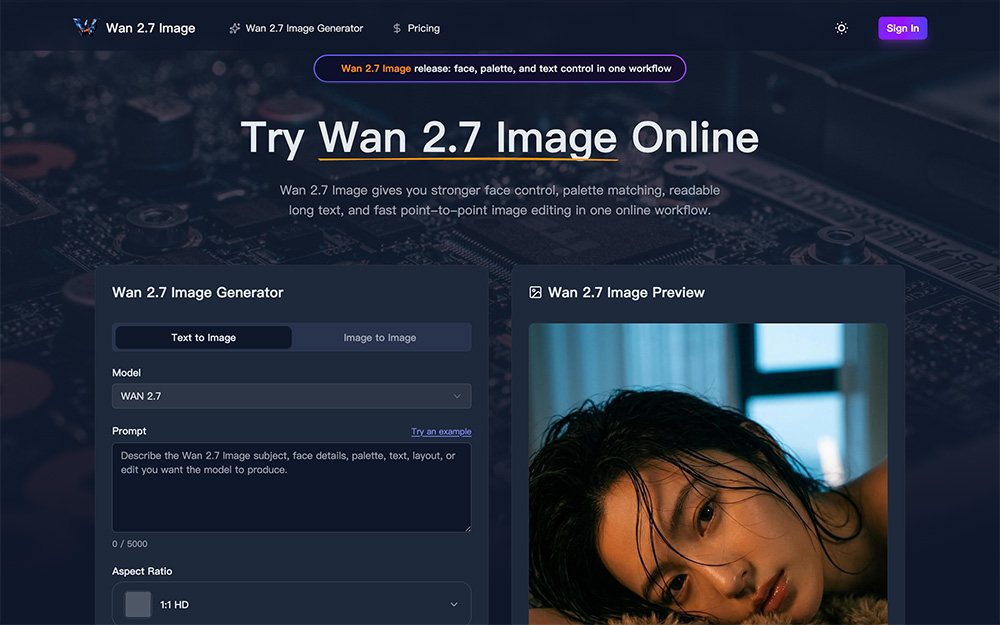Click the chevron on the Model selector
The width and height of the screenshot is (1000, 625).
click(457, 396)
